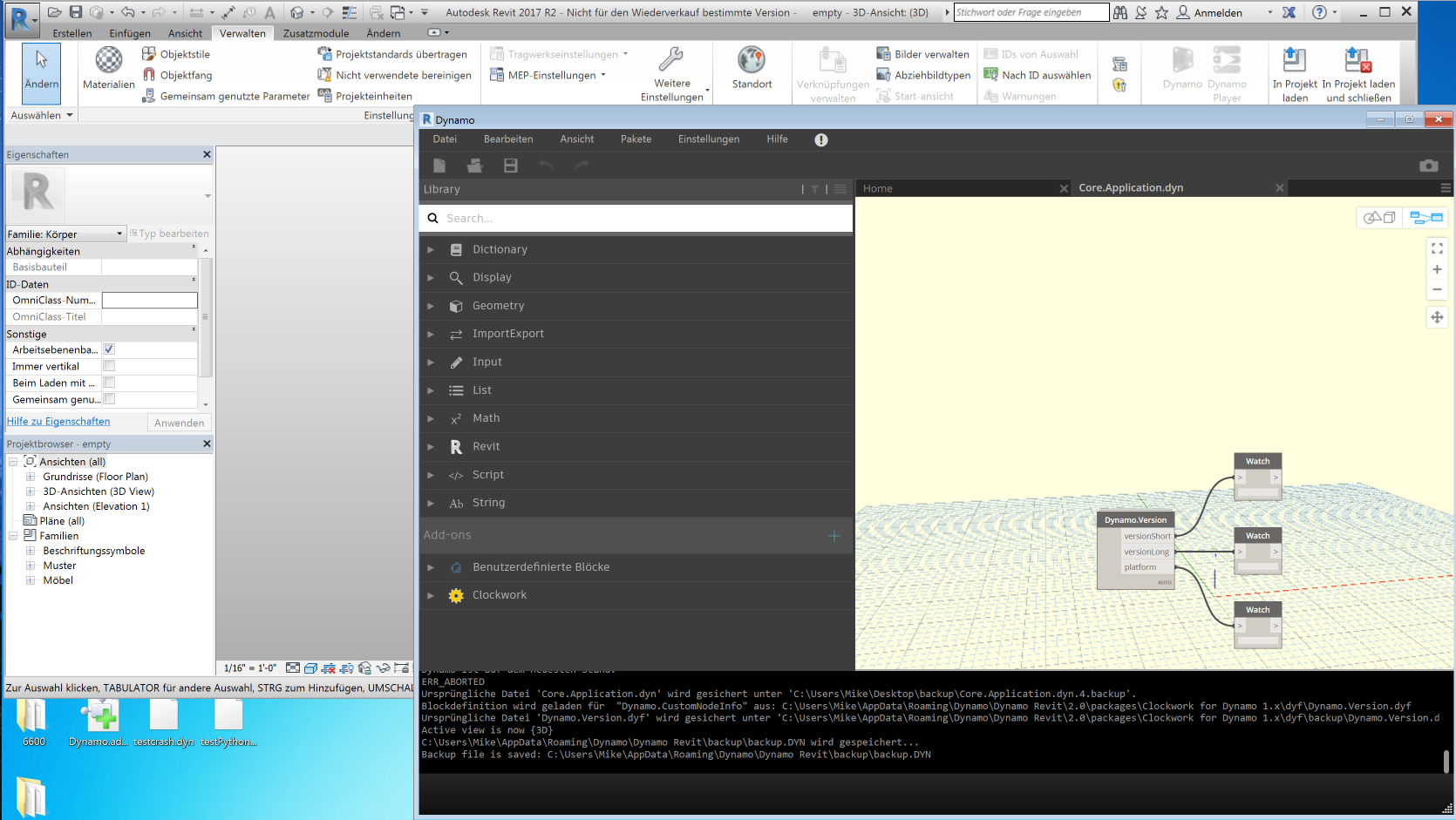Click the Library search field
This screenshot has height=820, width=1456.
[x=635, y=218]
